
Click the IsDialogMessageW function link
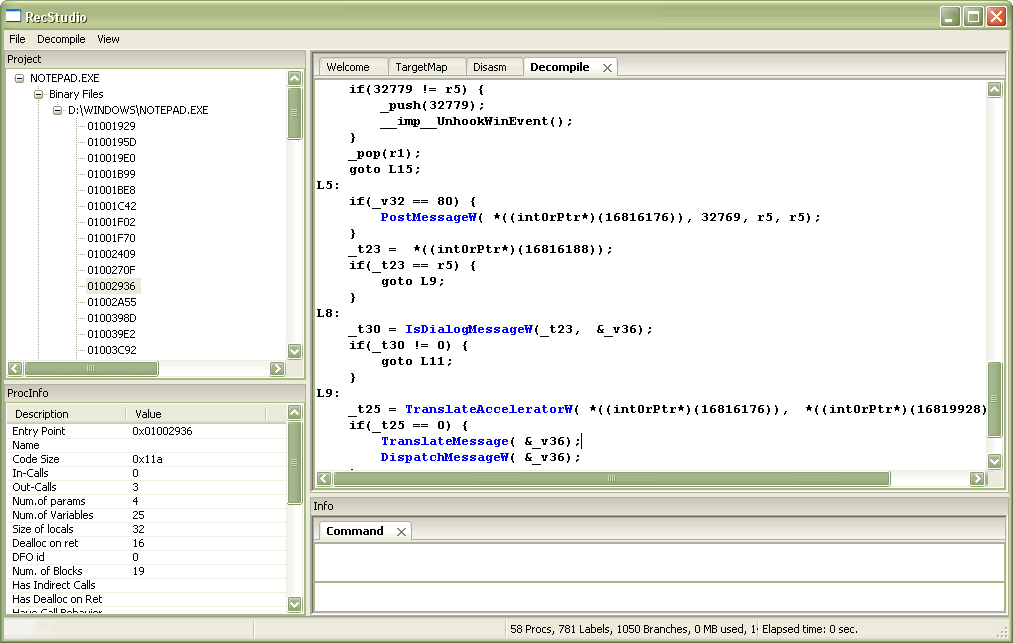coord(468,330)
